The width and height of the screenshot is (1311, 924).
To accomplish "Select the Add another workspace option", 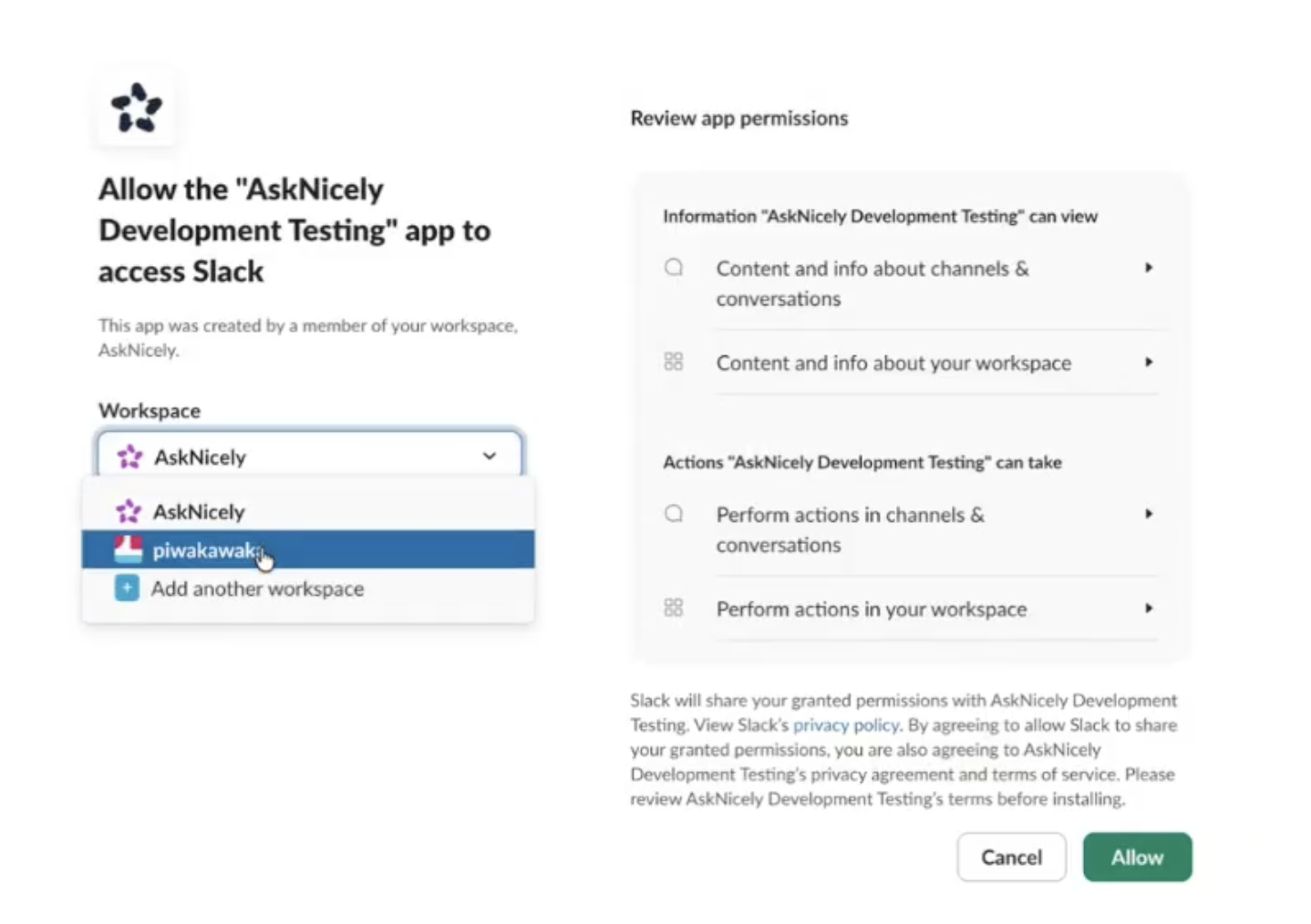I will (x=308, y=589).
